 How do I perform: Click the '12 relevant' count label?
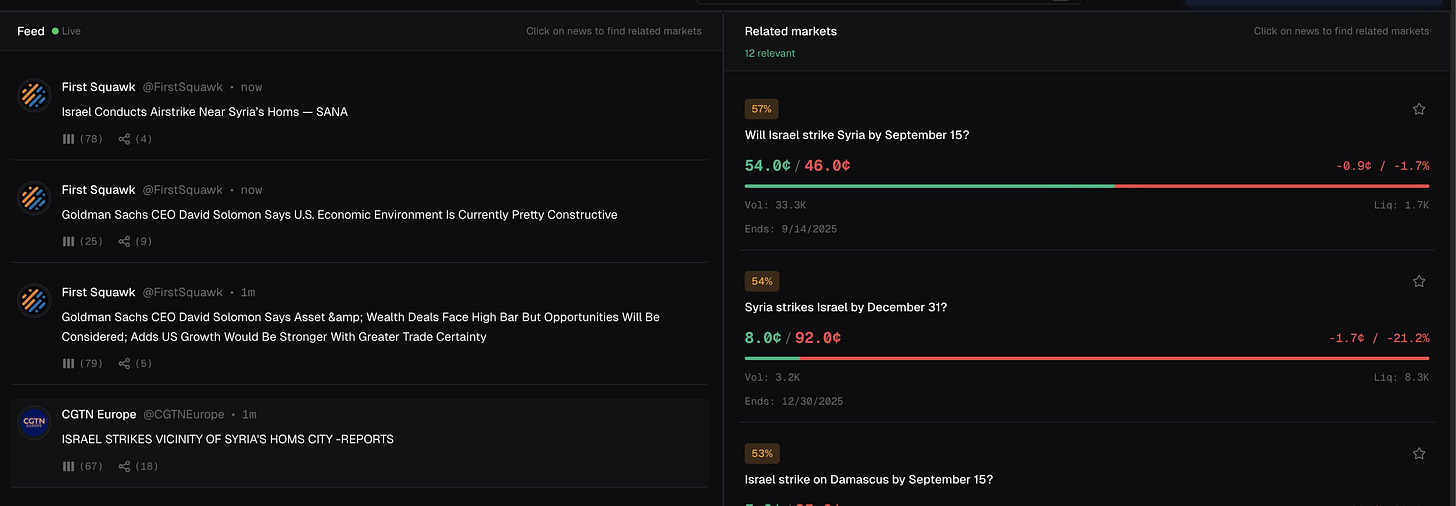tap(770, 53)
